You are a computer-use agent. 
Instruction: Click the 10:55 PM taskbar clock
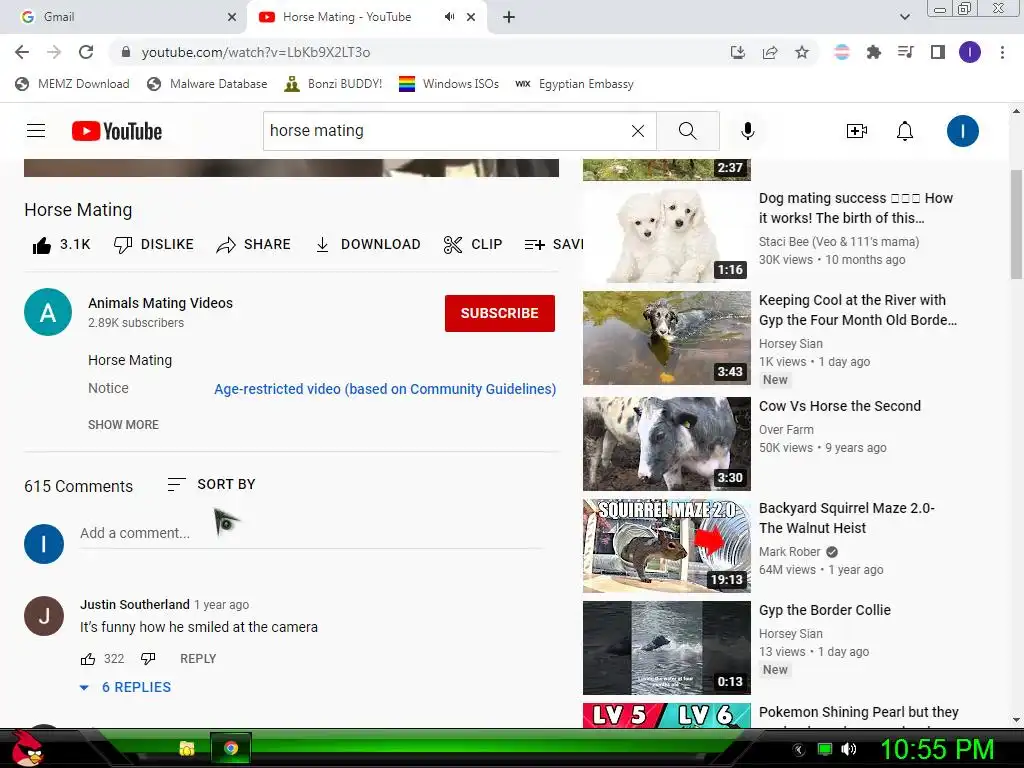[x=937, y=749]
